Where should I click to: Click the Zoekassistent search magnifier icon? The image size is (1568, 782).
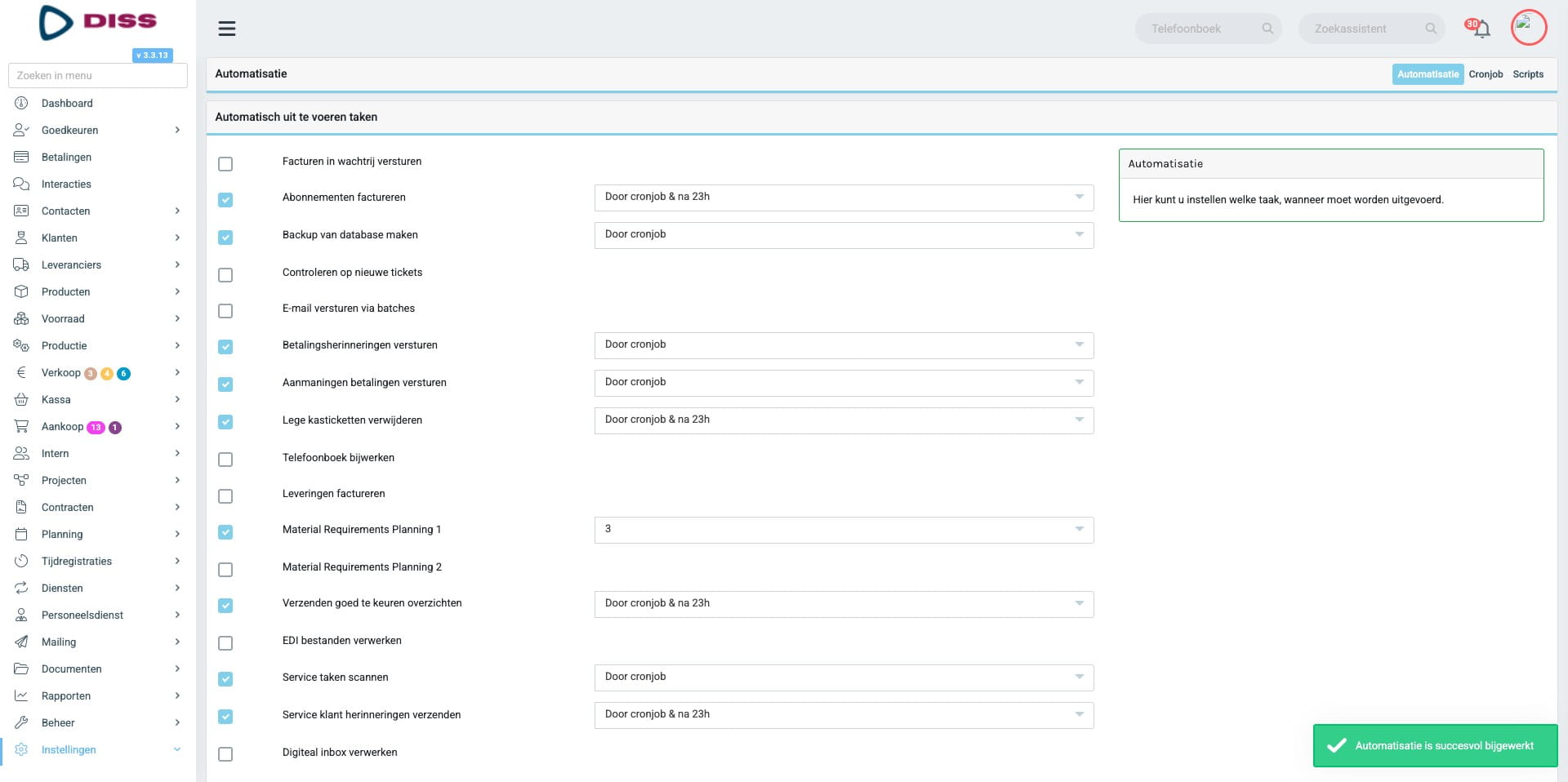tap(1431, 29)
